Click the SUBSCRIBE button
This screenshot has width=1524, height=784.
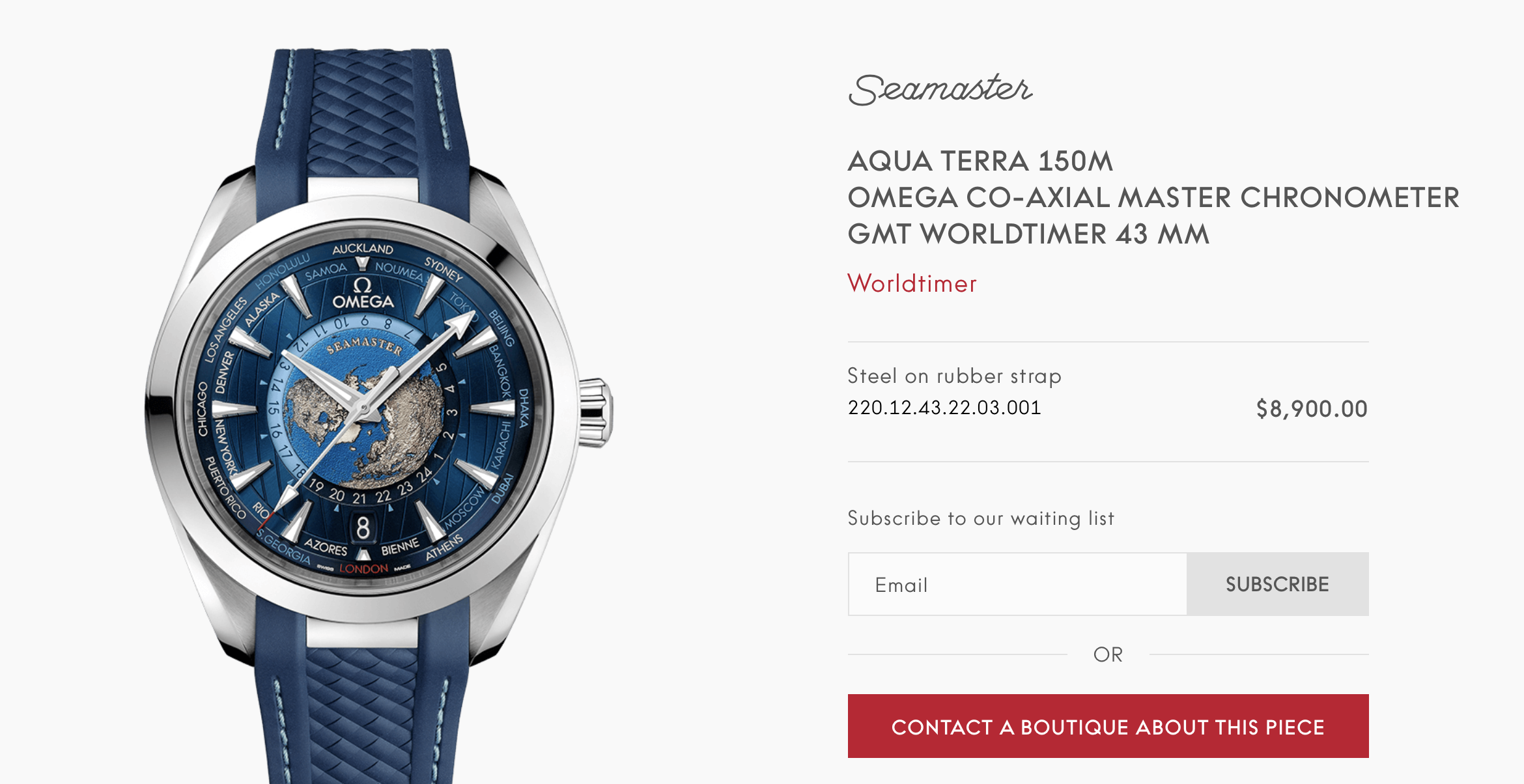[1278, 584]
